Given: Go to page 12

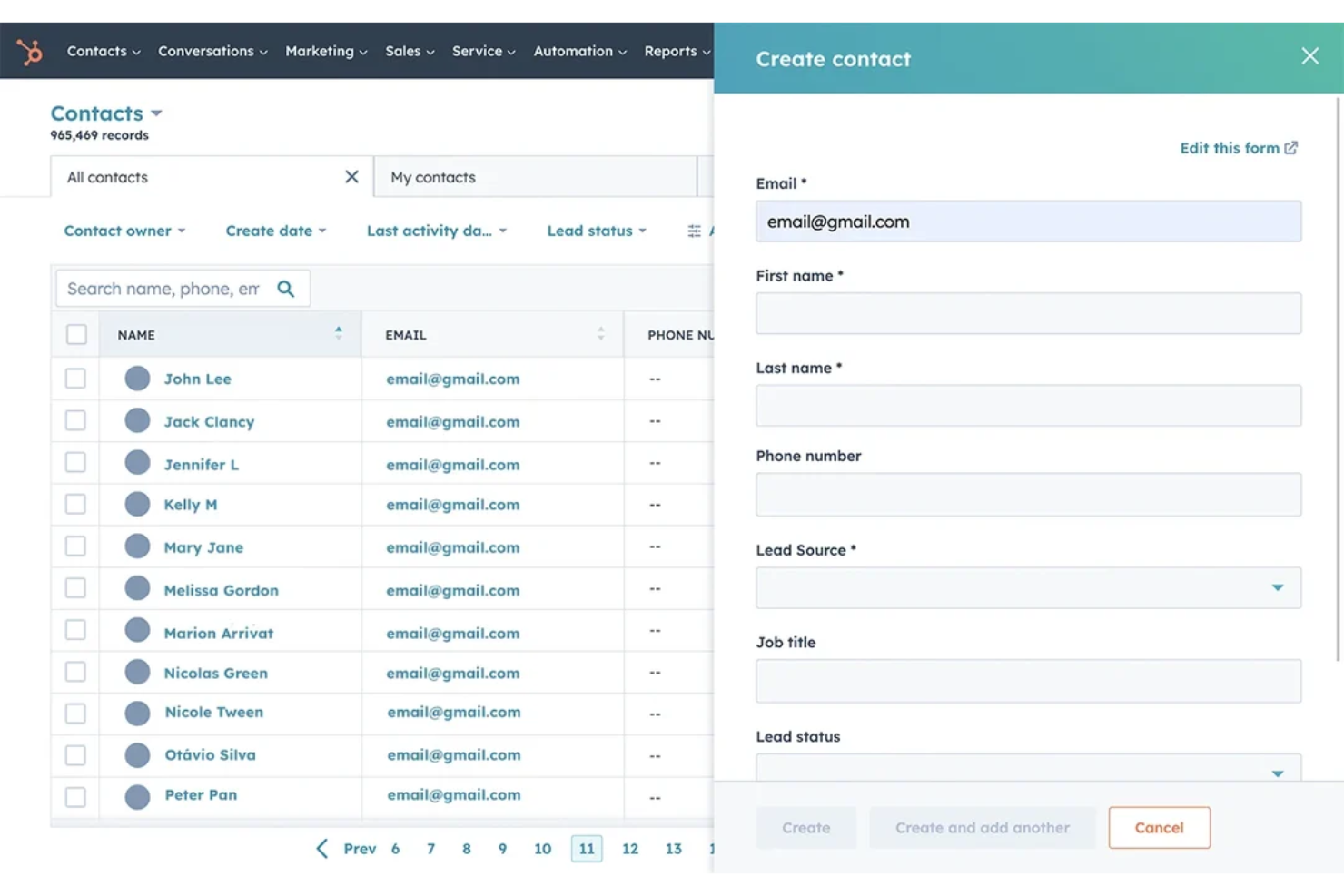Looking at the screenshot, I should [629, 849].
